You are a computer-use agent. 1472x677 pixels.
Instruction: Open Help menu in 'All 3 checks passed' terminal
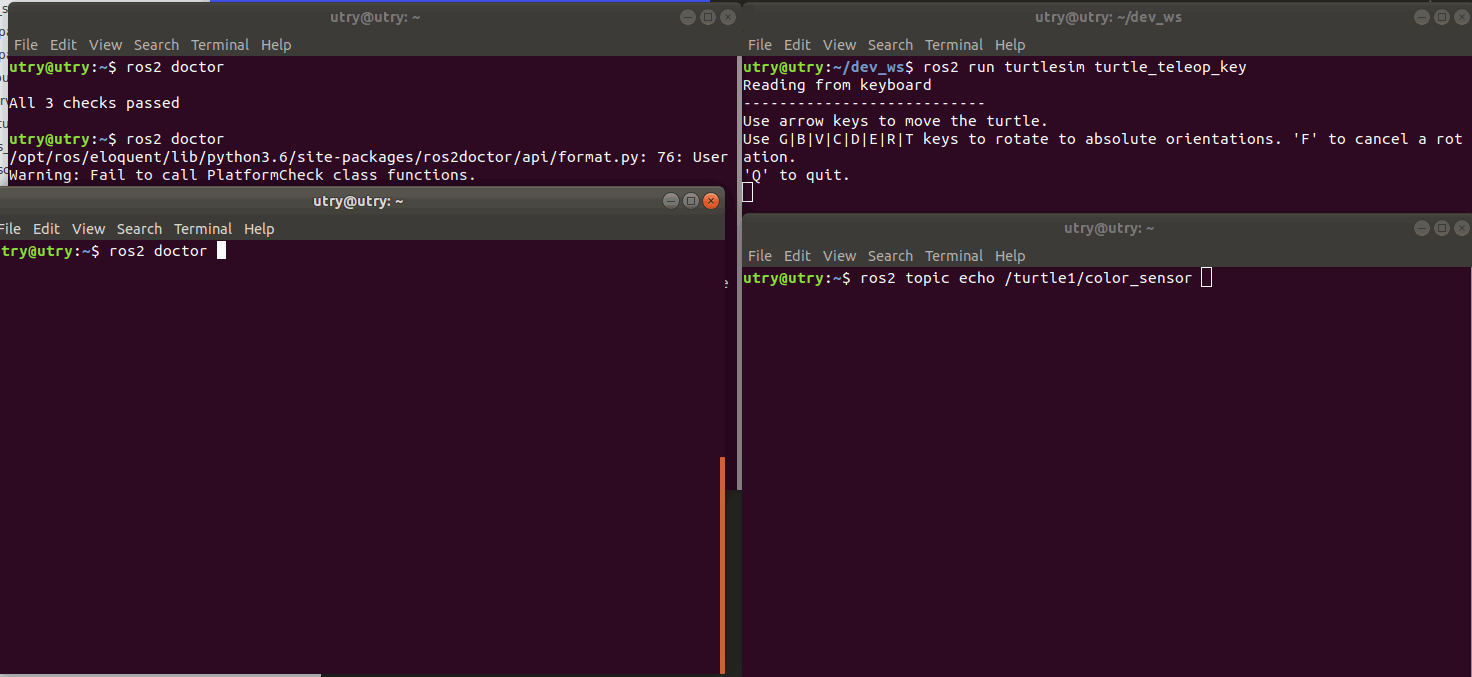click(276, 45)
